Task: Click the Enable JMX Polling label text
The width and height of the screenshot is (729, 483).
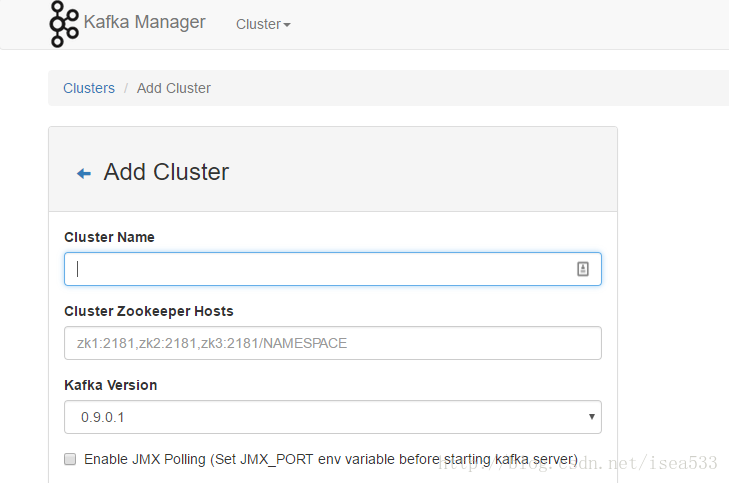Action: (x=331, y=459)
